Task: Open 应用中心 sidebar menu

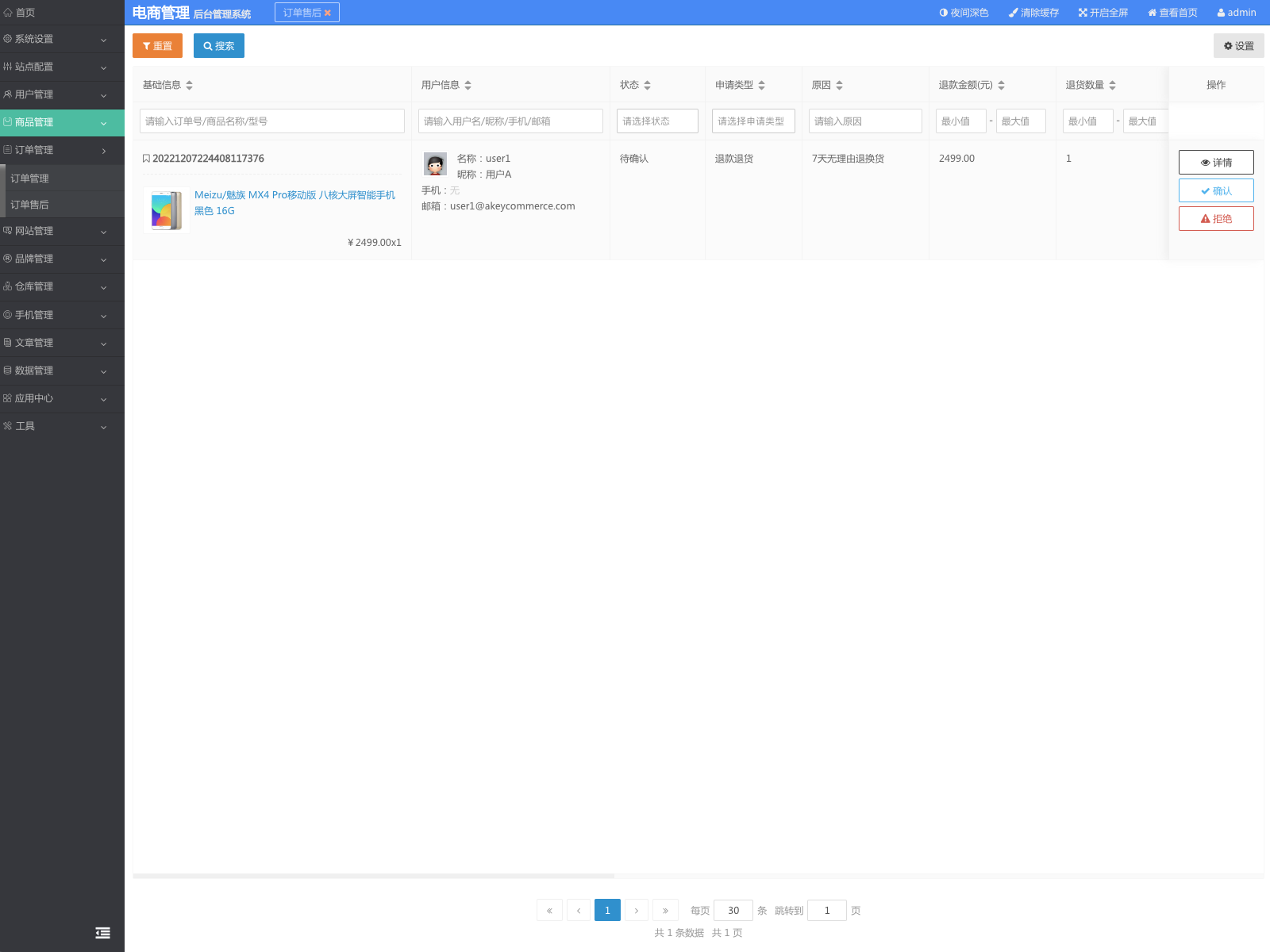Action: coord(62,398)
